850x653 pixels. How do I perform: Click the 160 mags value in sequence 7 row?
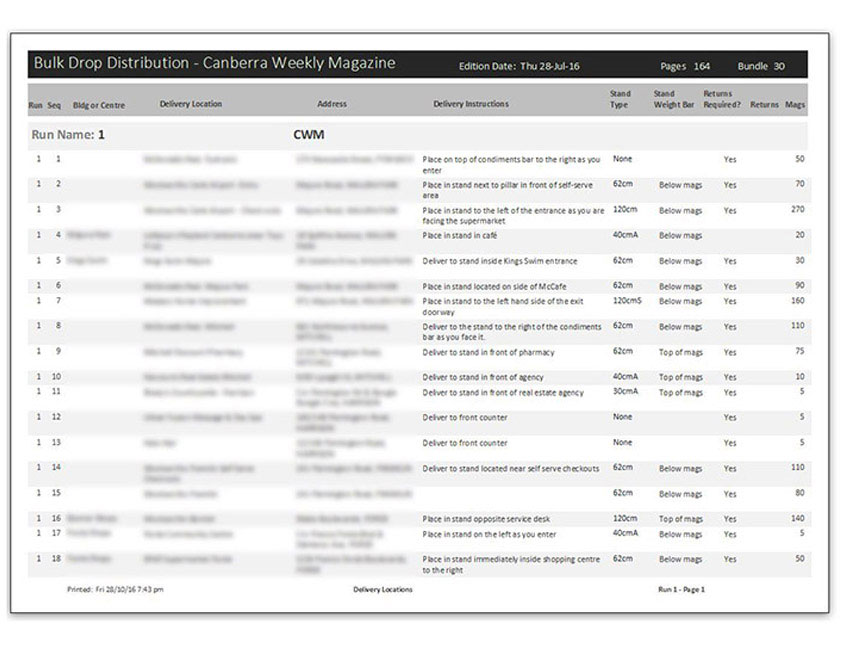pyautogui.click(x=797, y=300)
